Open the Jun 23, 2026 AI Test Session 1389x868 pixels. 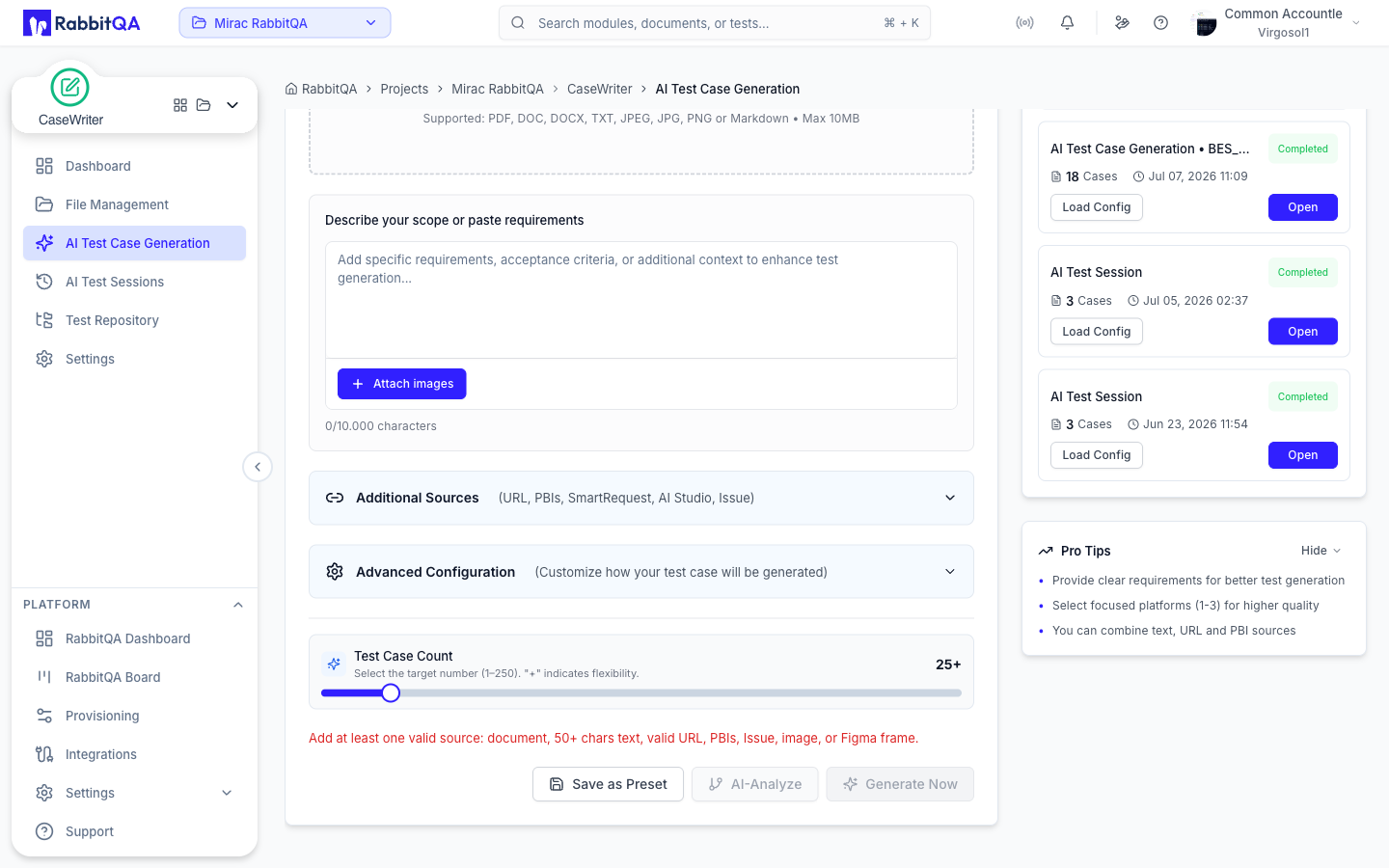click(x=1303, y=455)
